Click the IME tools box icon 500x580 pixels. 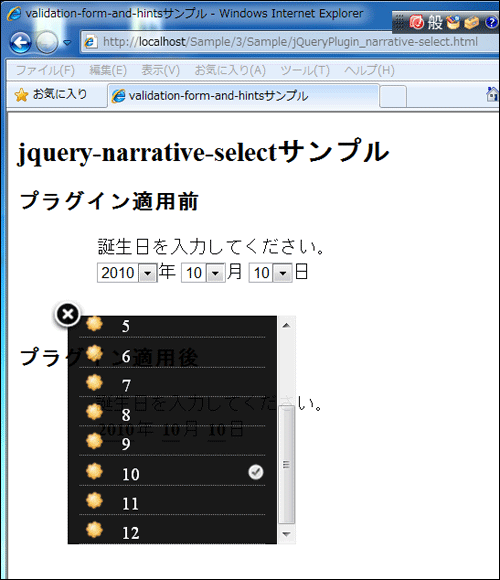(472, 23)
